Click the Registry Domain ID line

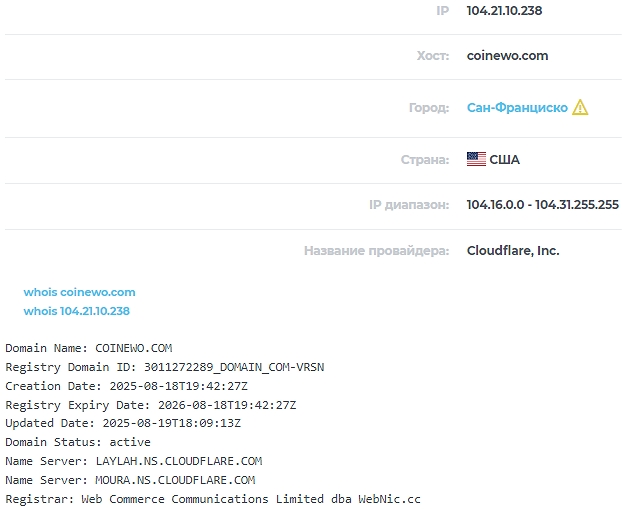(165, 368)
